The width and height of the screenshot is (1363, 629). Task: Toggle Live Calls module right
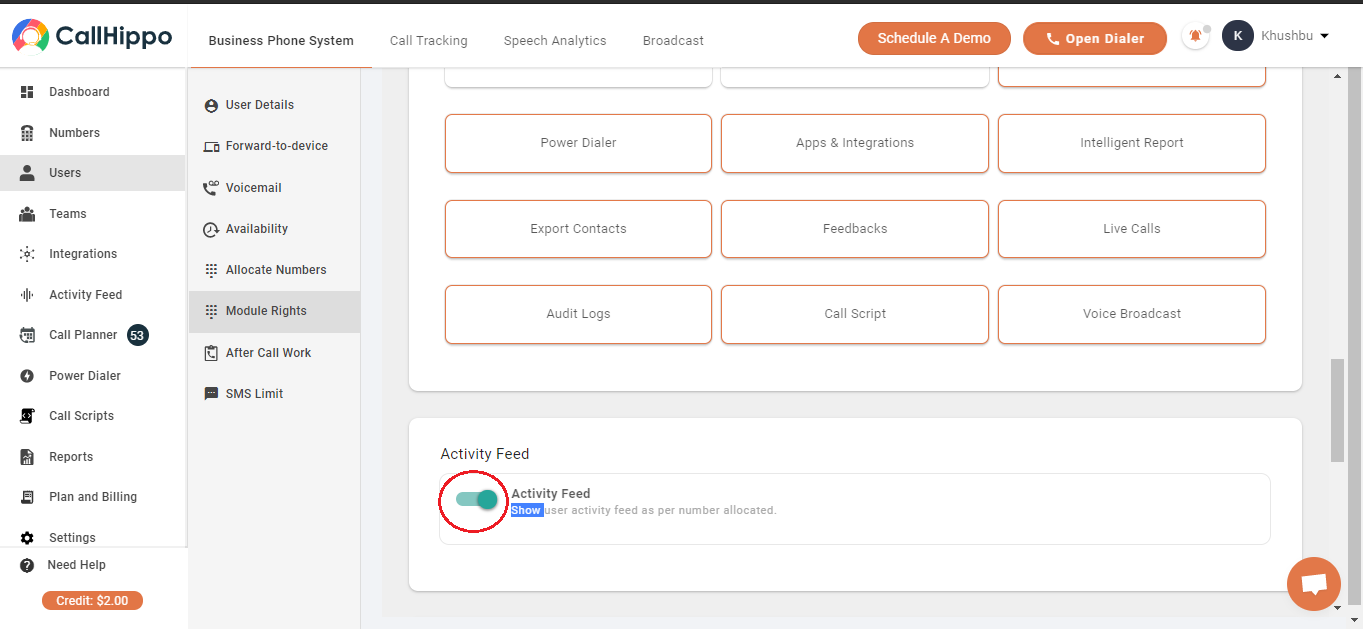pyautogui.click(x=1132, y=229)
